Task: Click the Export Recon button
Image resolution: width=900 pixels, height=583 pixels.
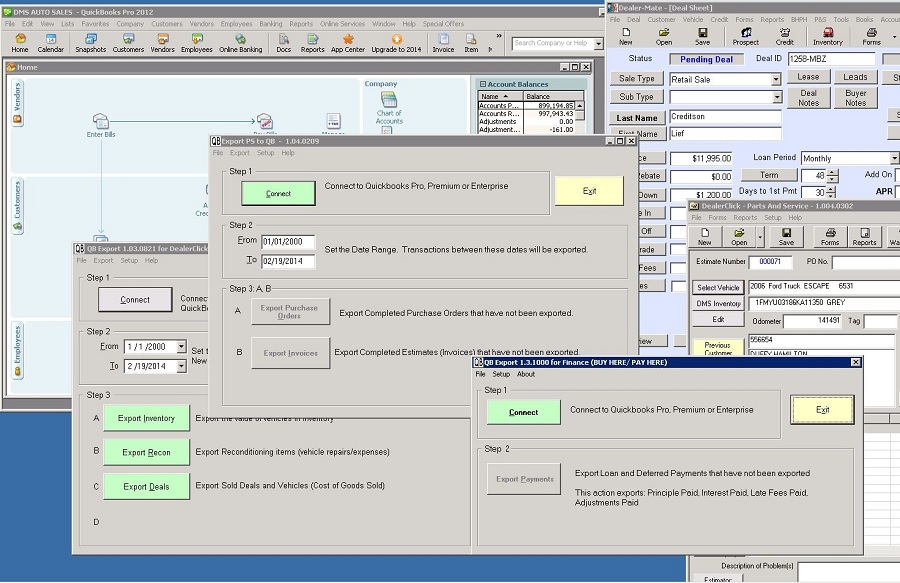Action: 146,452
